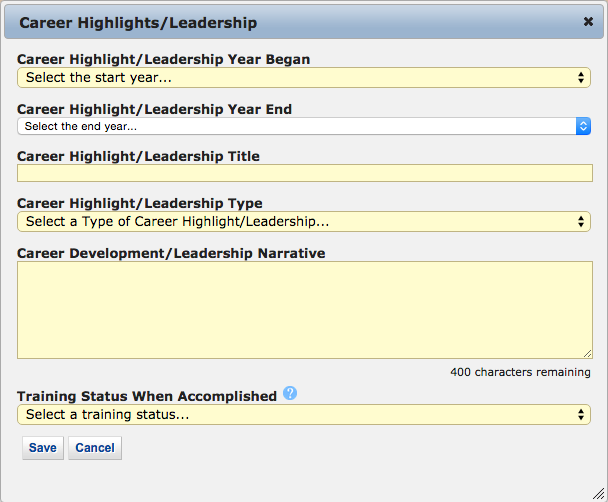Click the narrative textarea resize handle
The width and height of the screenshot is (608, 502).
587,353
